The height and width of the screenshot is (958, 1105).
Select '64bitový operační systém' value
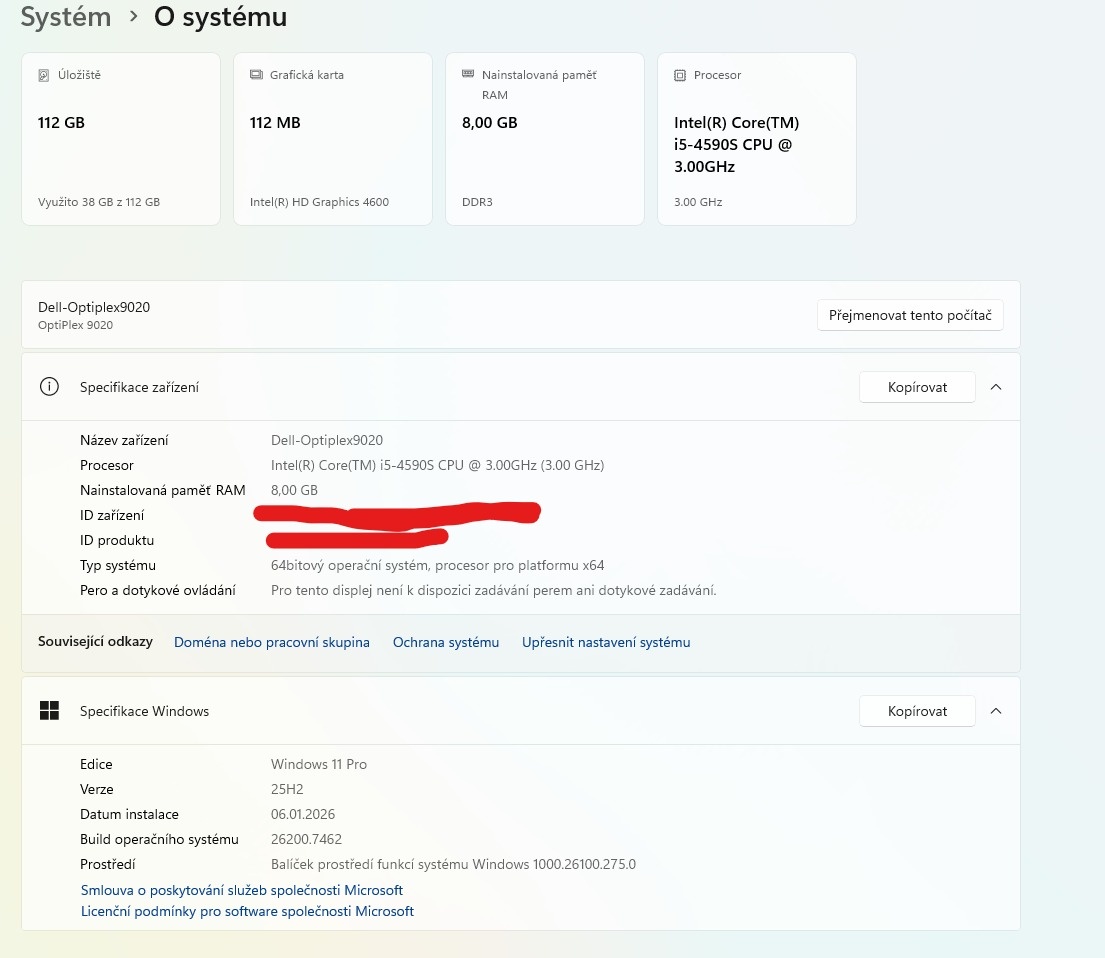coord(438,565)
